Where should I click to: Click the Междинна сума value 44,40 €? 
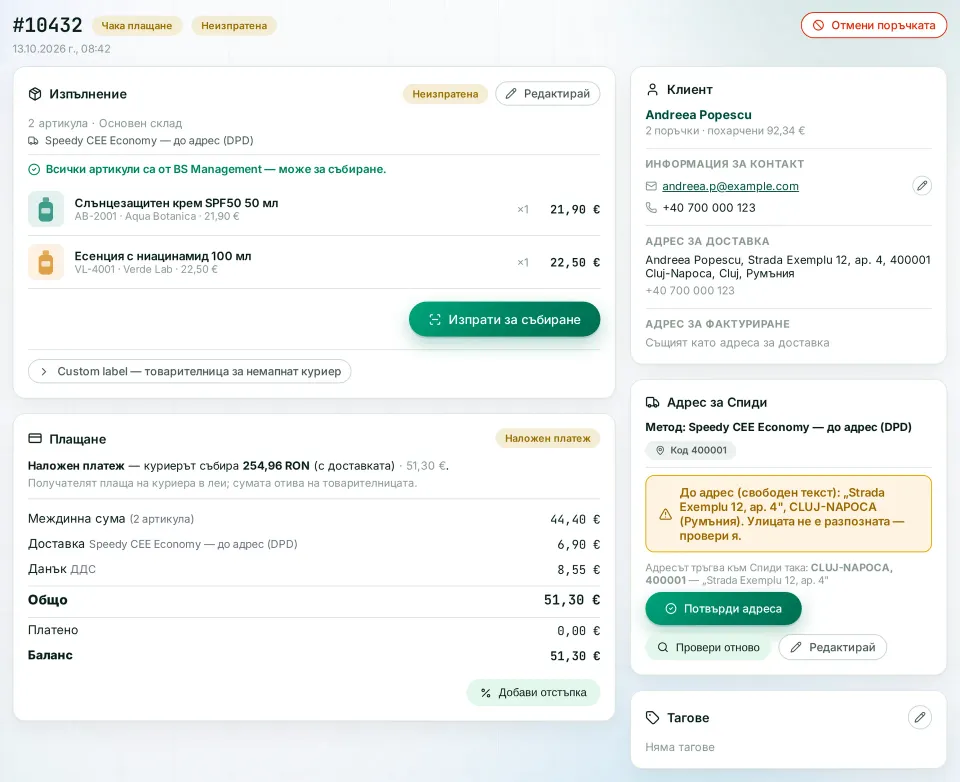pos(575,519)
